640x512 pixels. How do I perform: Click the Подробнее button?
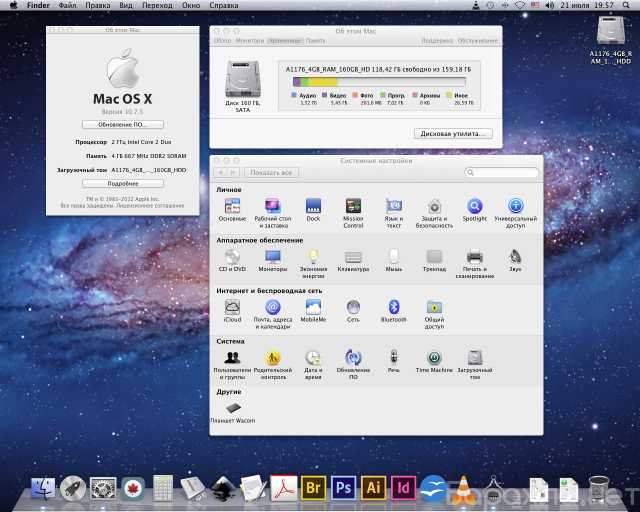[123, 184]
